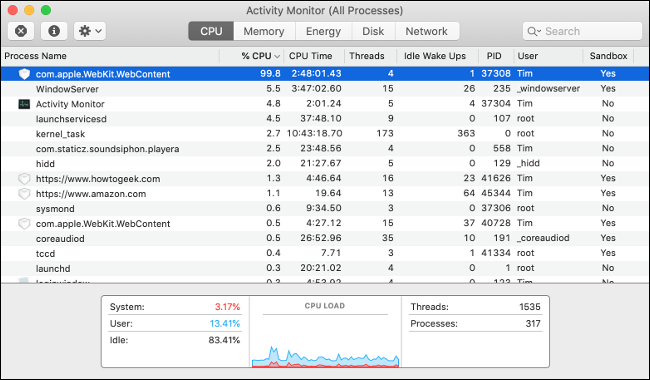650x380 pixels.
Task: Switch to the Energy tab
Action: point(323,31)
